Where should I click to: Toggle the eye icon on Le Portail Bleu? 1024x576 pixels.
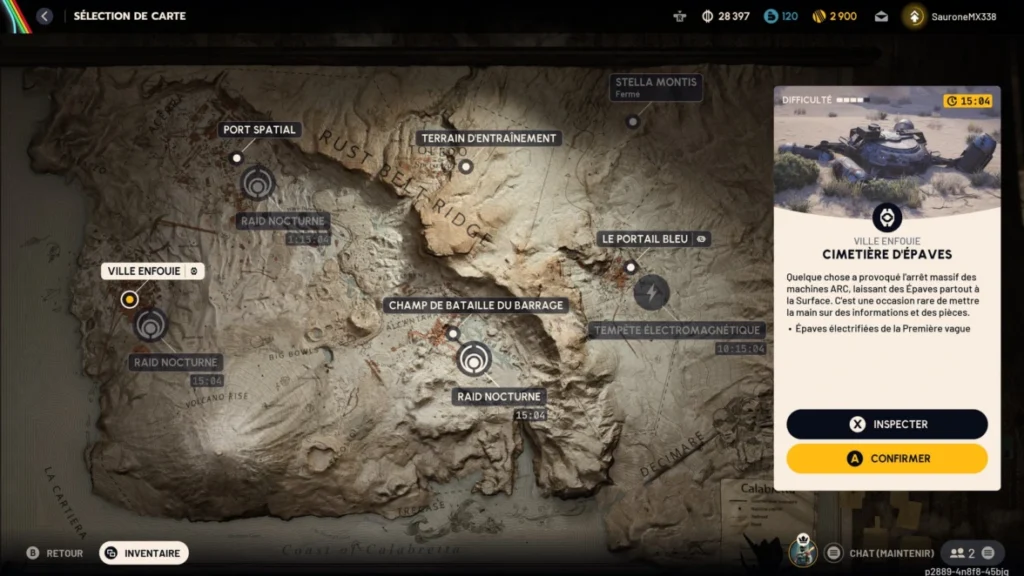tap(702, 239)
